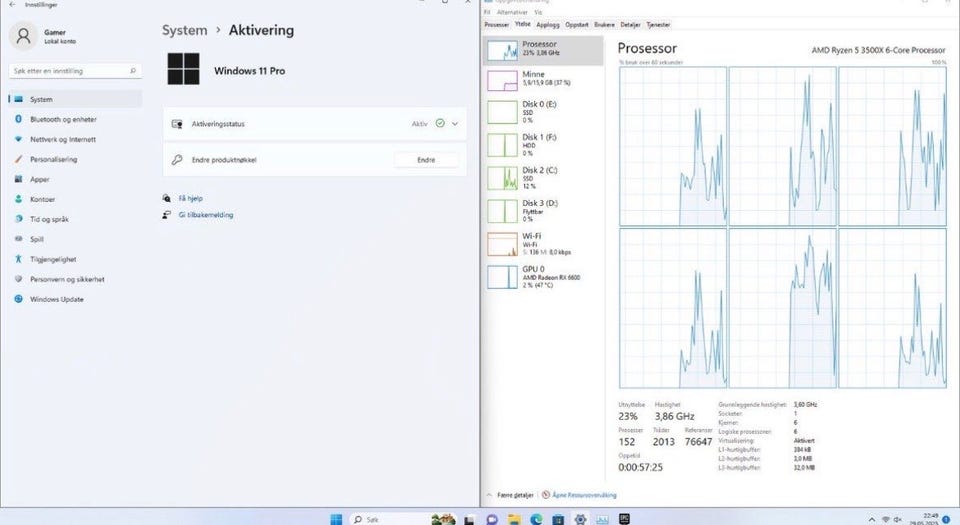The height and width of the screenshot is (525, 960).
Task: Open Microsoft Edge from taskbar
Action: click(536, 519)
